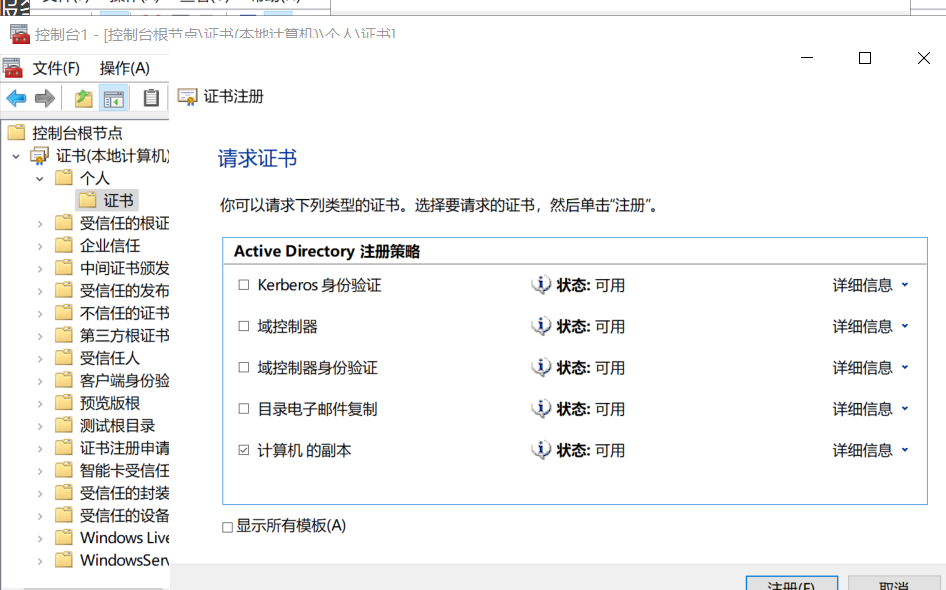The height and width of the screenshot is (590, 946).
Task: Click the status info icon for Kerberos 身份验证
Action: tap(541, 285)
